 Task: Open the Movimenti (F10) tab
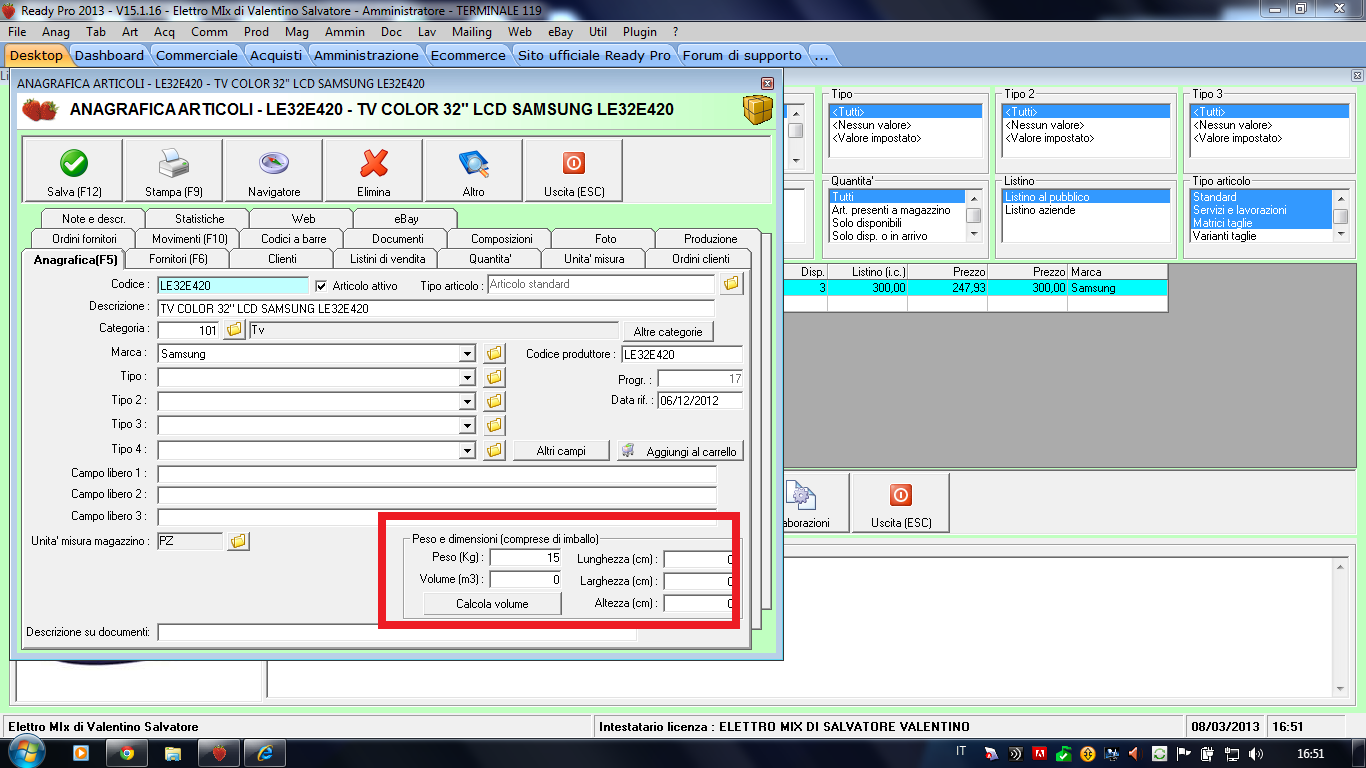click(189, 239)
